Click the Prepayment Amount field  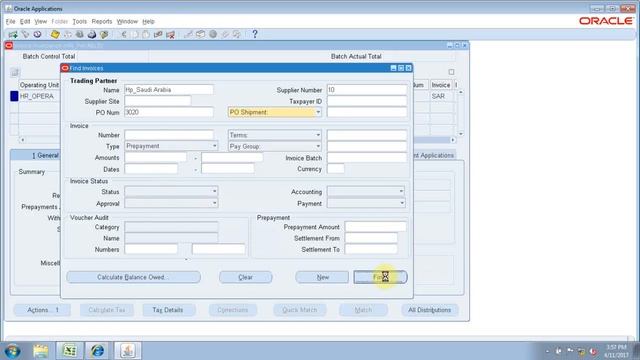(376, 227)
